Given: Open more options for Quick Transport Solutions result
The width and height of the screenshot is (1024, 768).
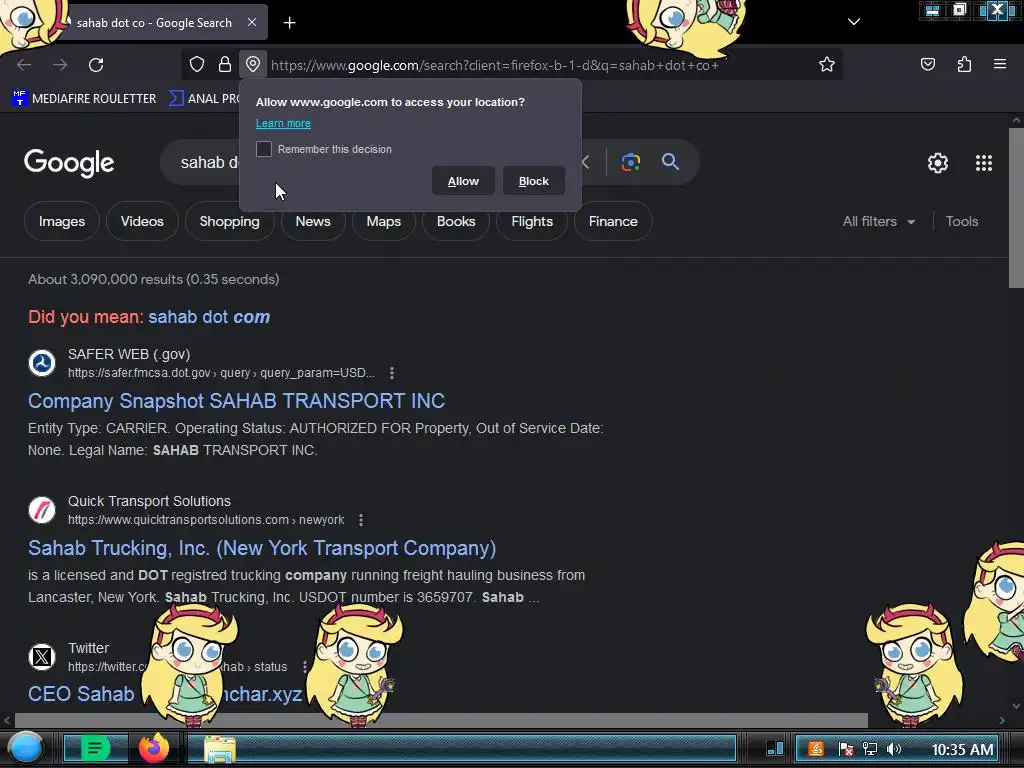Looking at the screenshot, I should 360,520.
